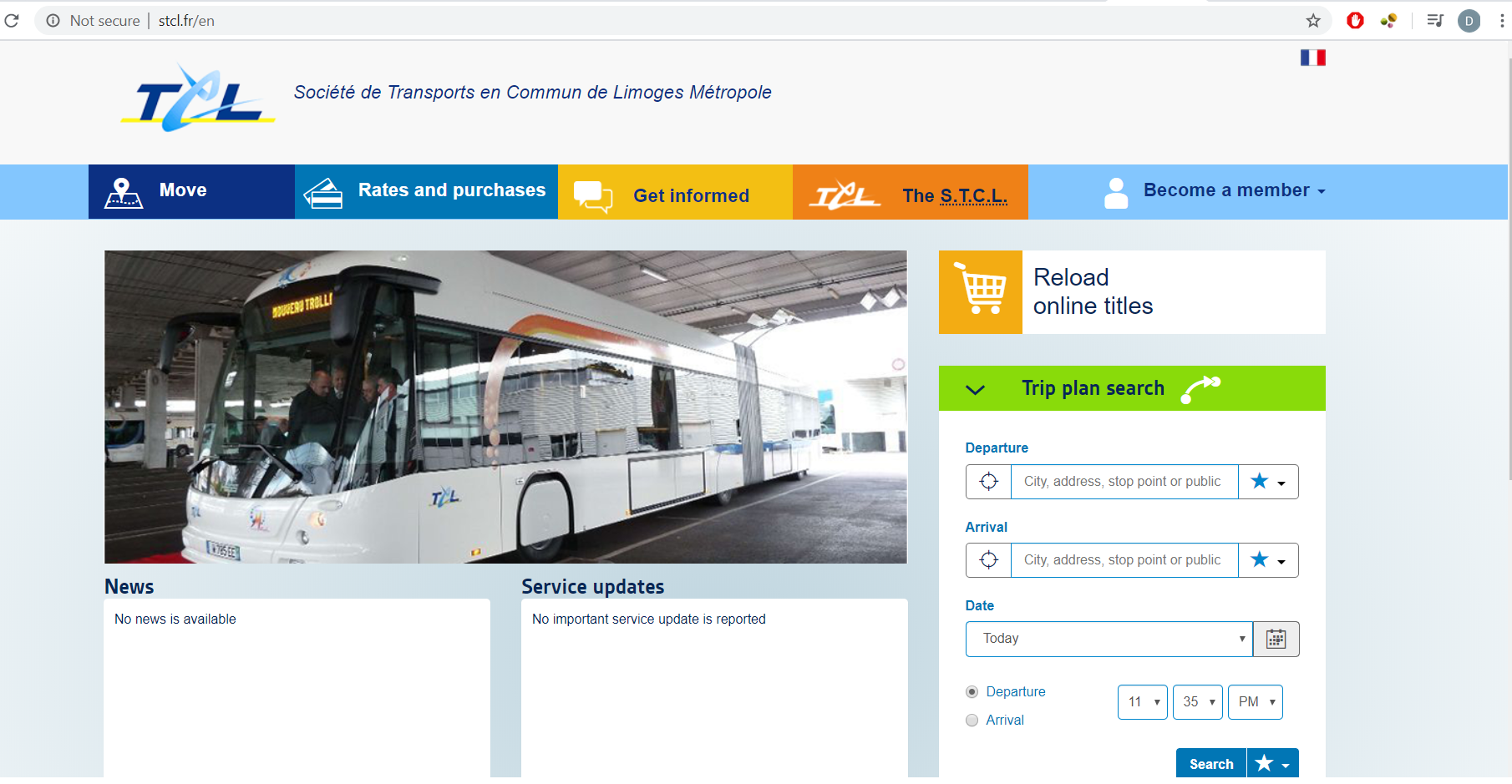Open the Move menu
1512x784 pixels.
[x=191, y=192]
